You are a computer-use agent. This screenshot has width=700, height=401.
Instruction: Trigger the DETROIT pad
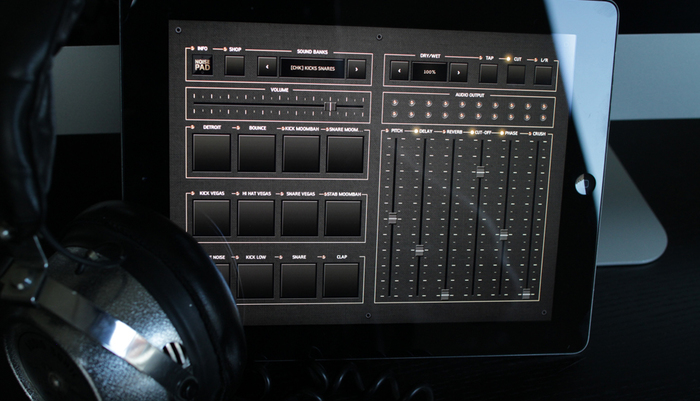(212, 153)
